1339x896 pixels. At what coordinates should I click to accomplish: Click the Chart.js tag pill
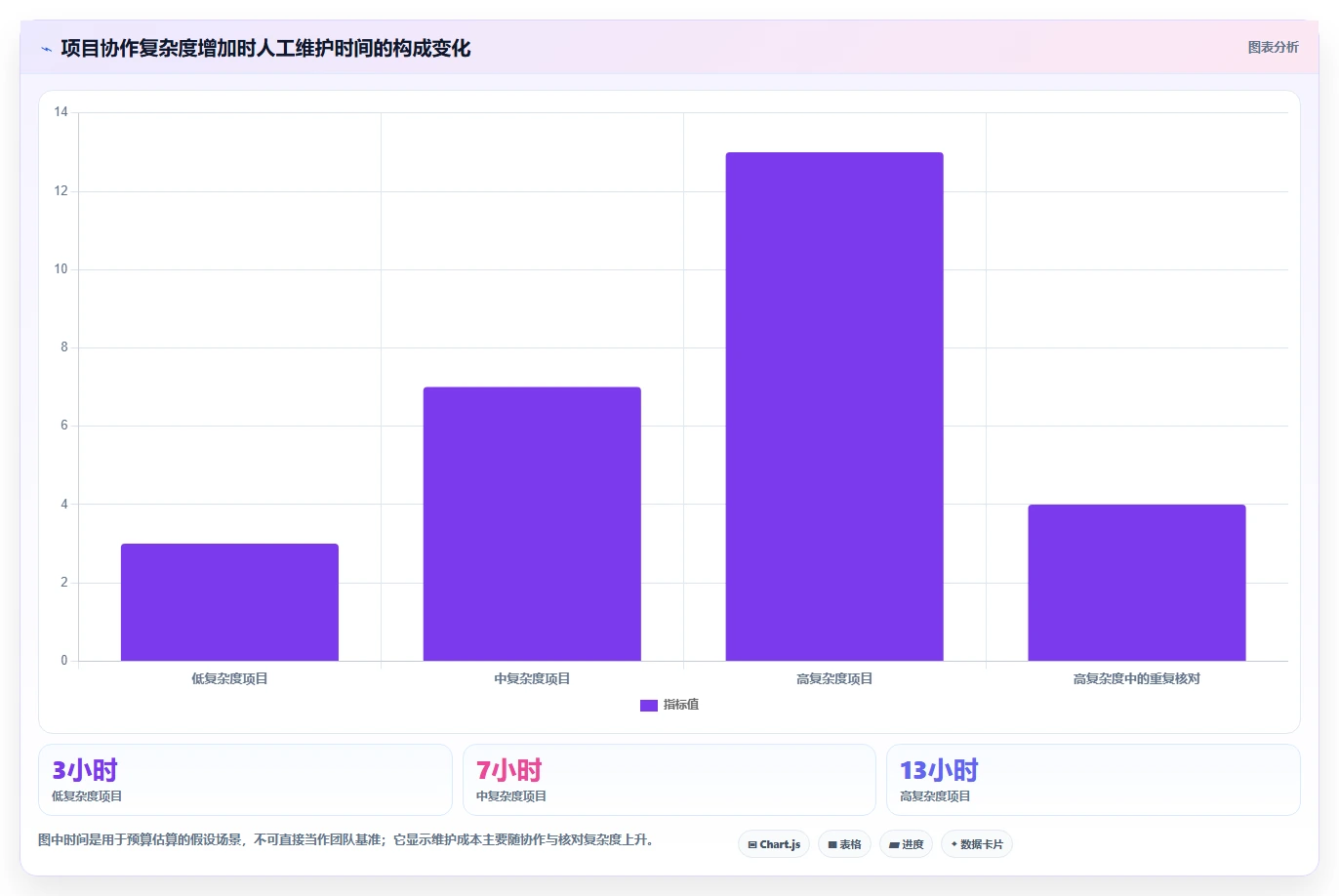[774, 844]
